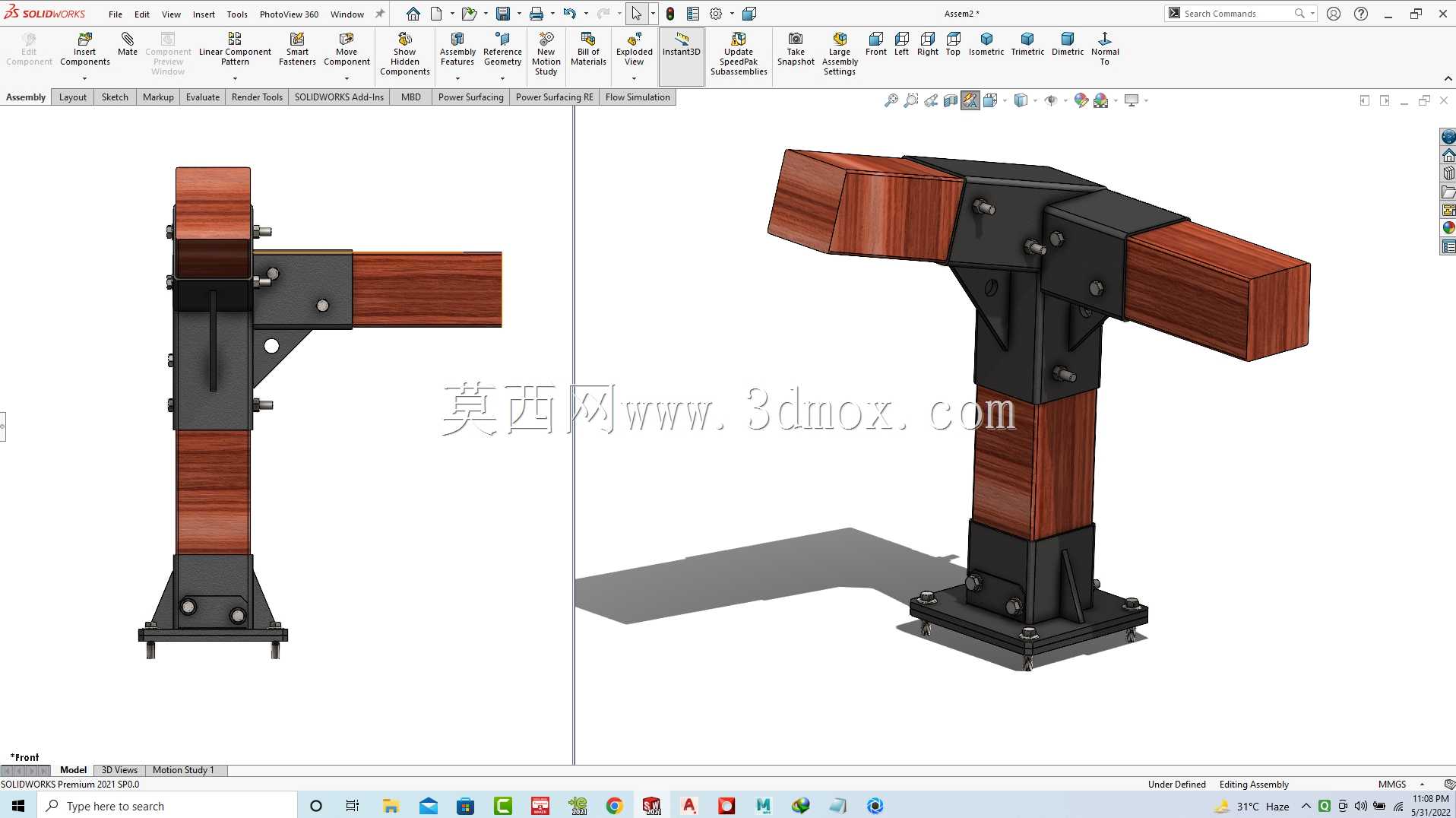Viewport: 1456px width, 818px height.
Task: Click taskbar search box
Action: tap(167, 806)
